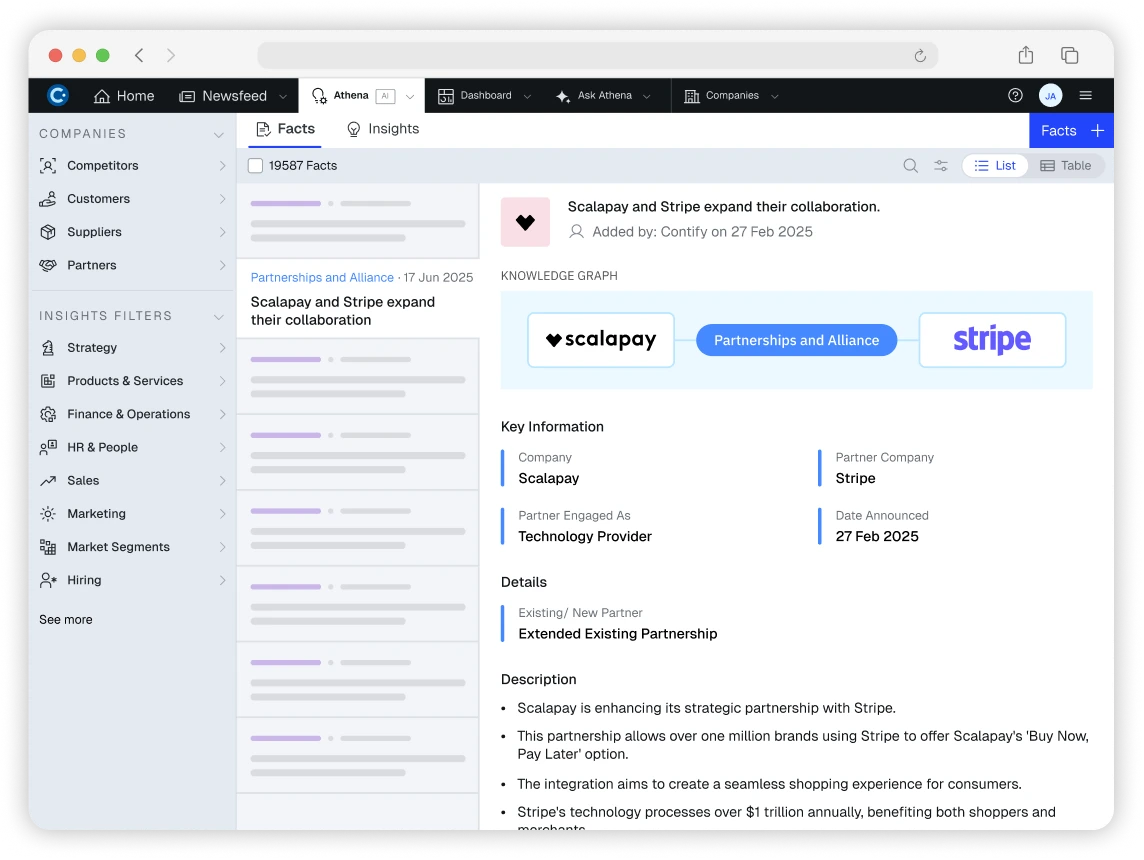Reload the page in address bar
Image resolution: width=1144 pixels, height=860 pixels.
point(920,55)
